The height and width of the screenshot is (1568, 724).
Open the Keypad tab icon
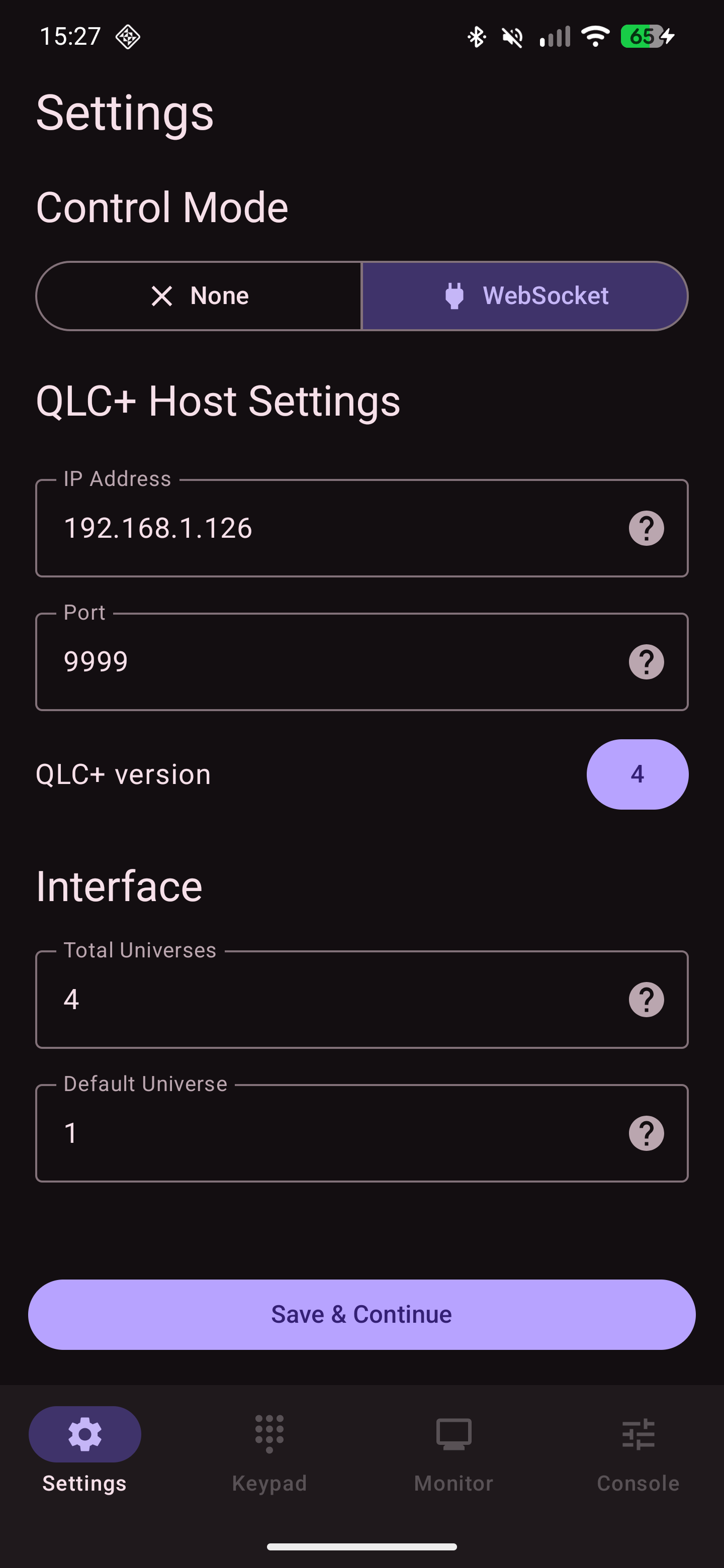(x=269, y=1434)
